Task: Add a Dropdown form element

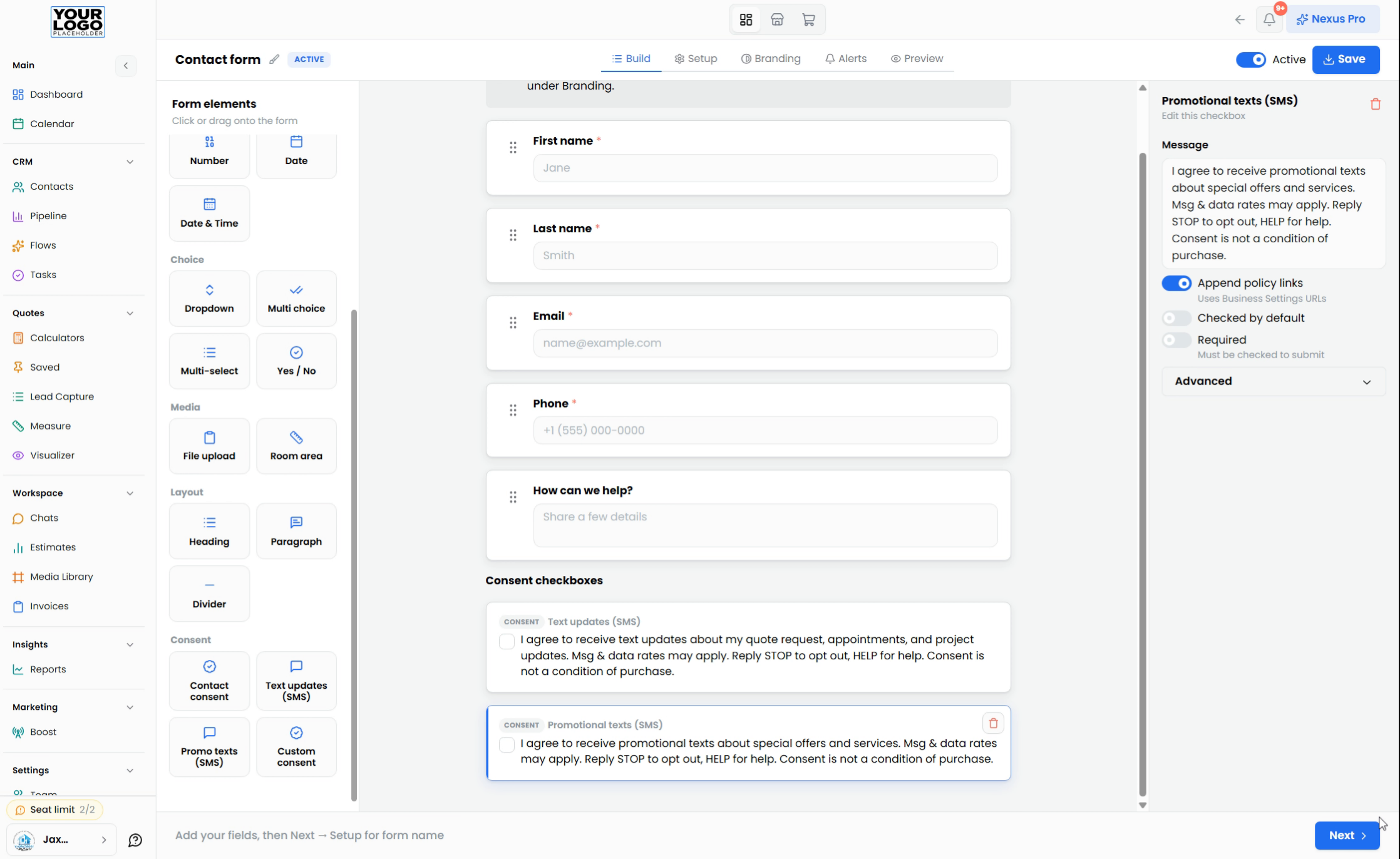Action: (209, 299)
